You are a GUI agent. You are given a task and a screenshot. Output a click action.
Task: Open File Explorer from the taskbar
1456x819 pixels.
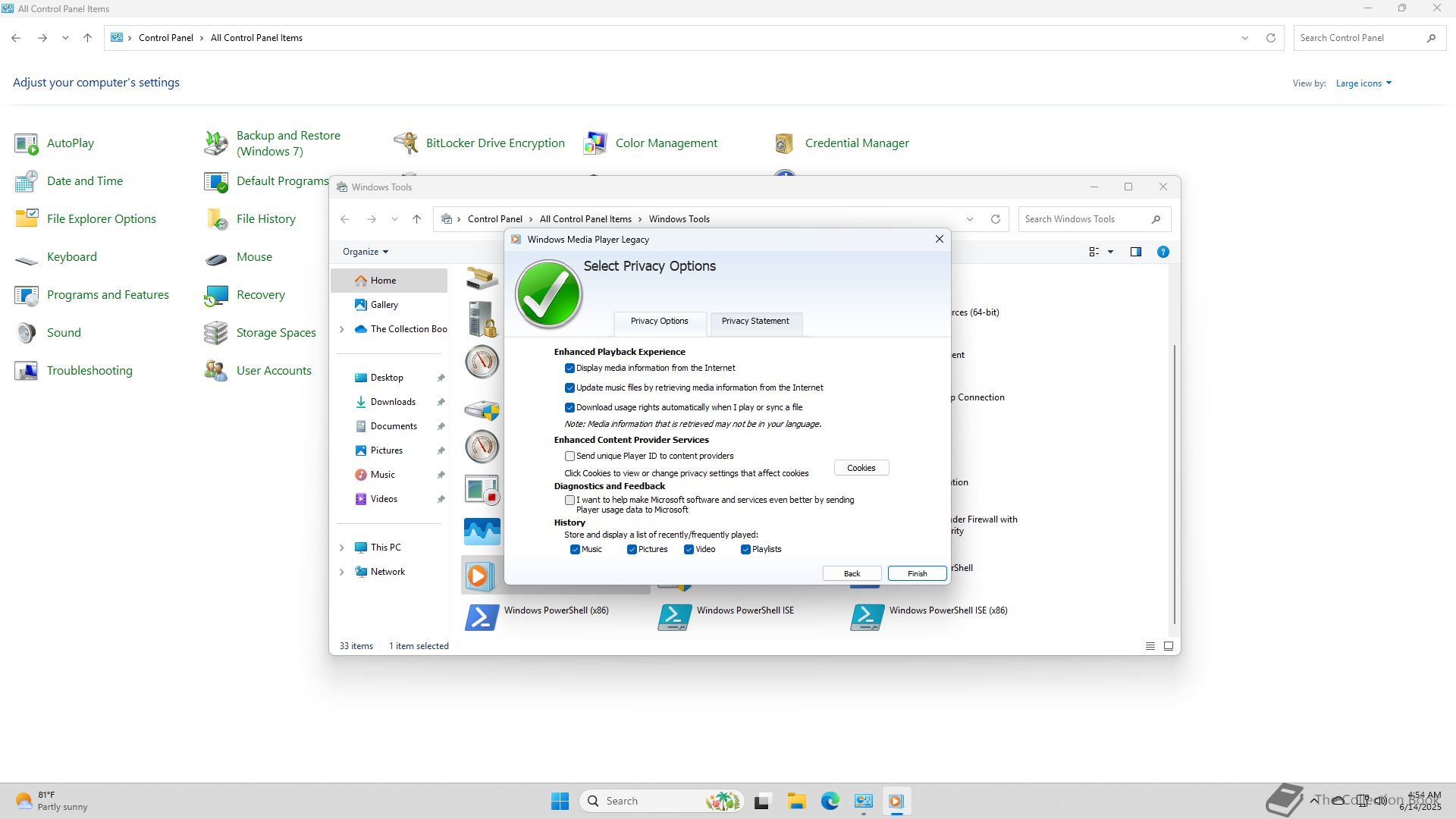(x=796, y=801)
